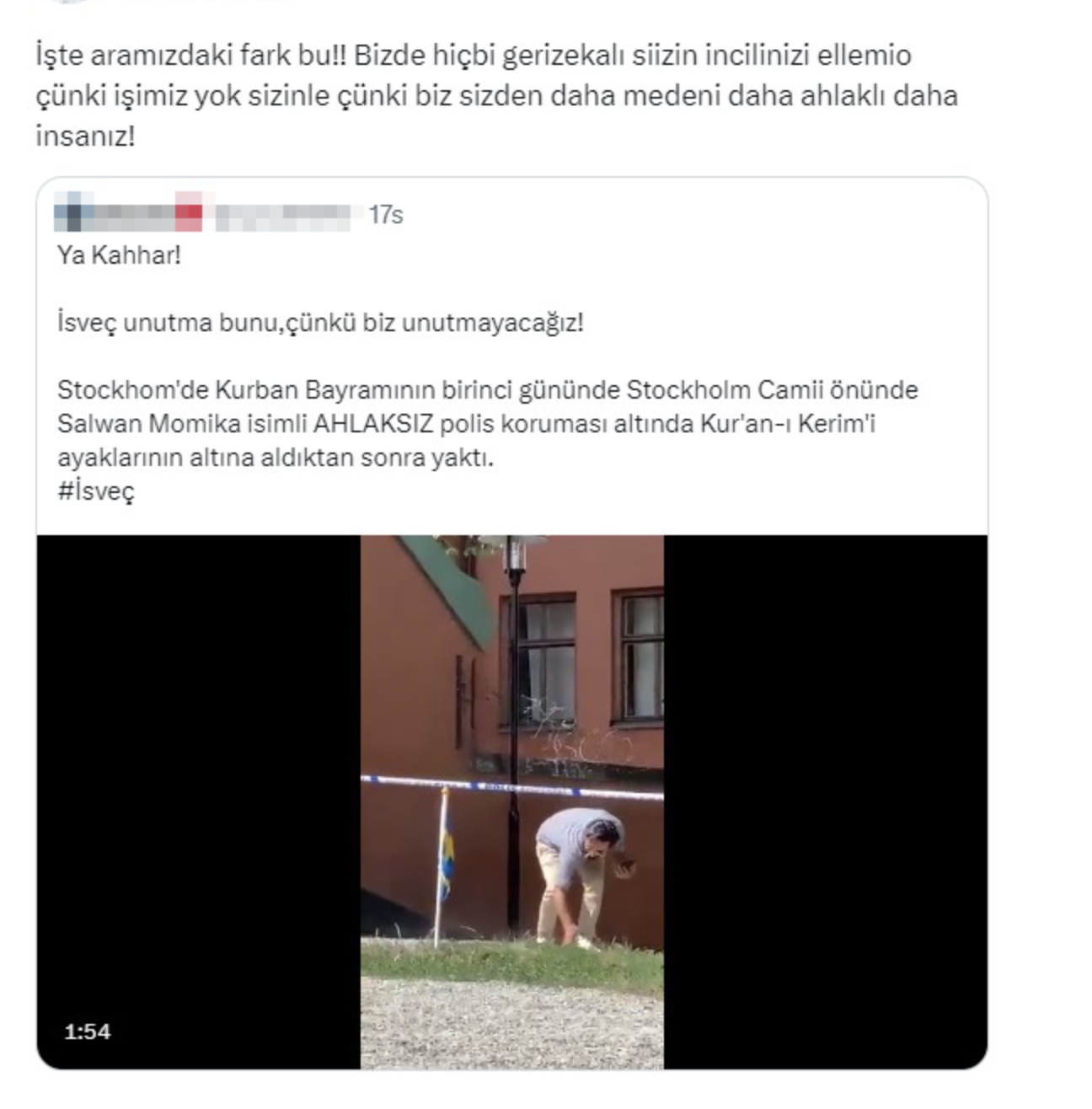Open quoted tweet paragraph mentioning Salwan Momika

(487, 424)
